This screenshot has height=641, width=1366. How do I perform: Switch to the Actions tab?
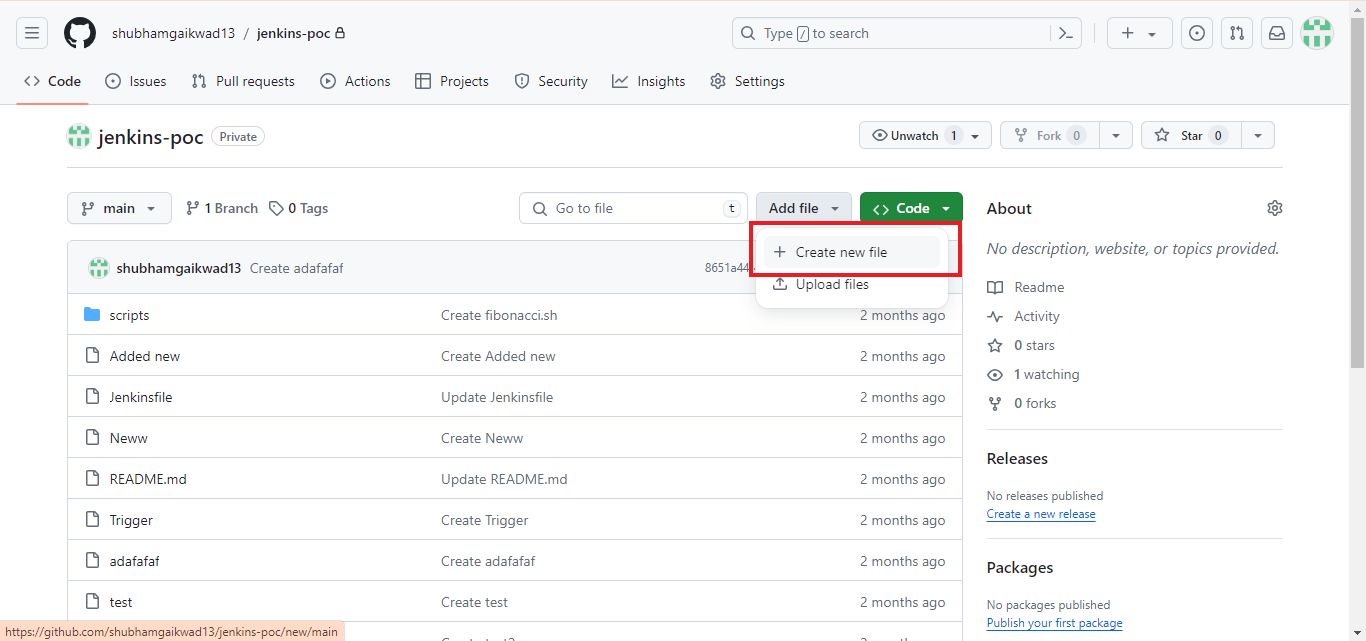point(355,81)
